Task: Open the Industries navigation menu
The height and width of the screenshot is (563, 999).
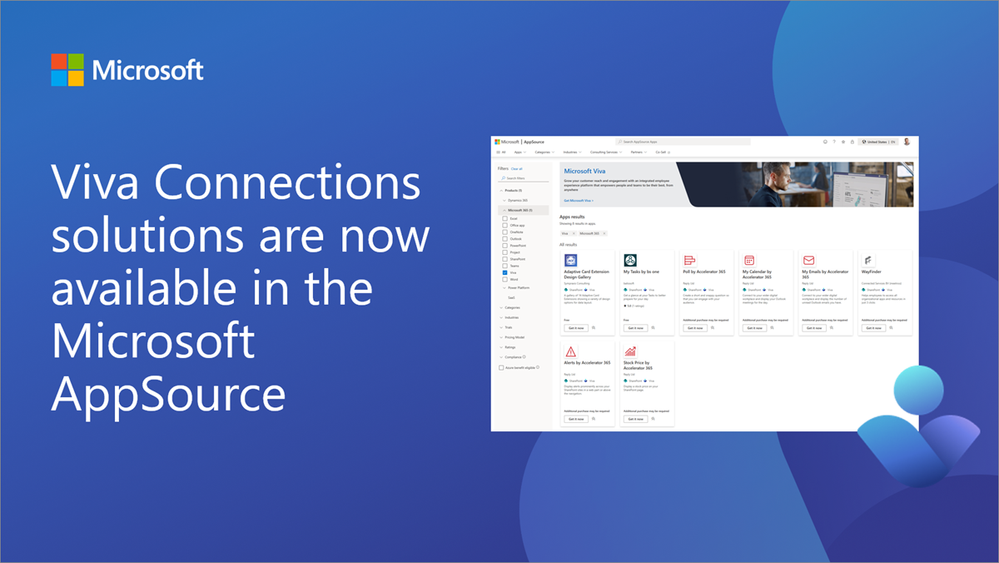Action: (x=572, y=152)
